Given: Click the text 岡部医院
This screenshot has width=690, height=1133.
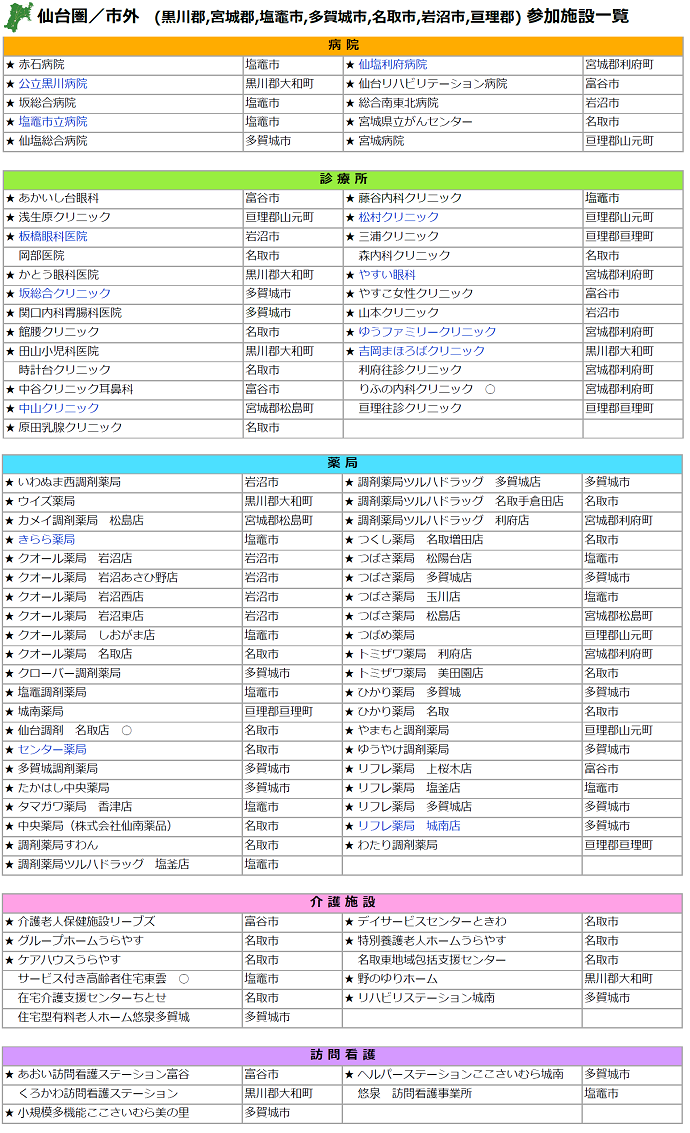Looking at the screenshot, I should click(x=41, y=255).
